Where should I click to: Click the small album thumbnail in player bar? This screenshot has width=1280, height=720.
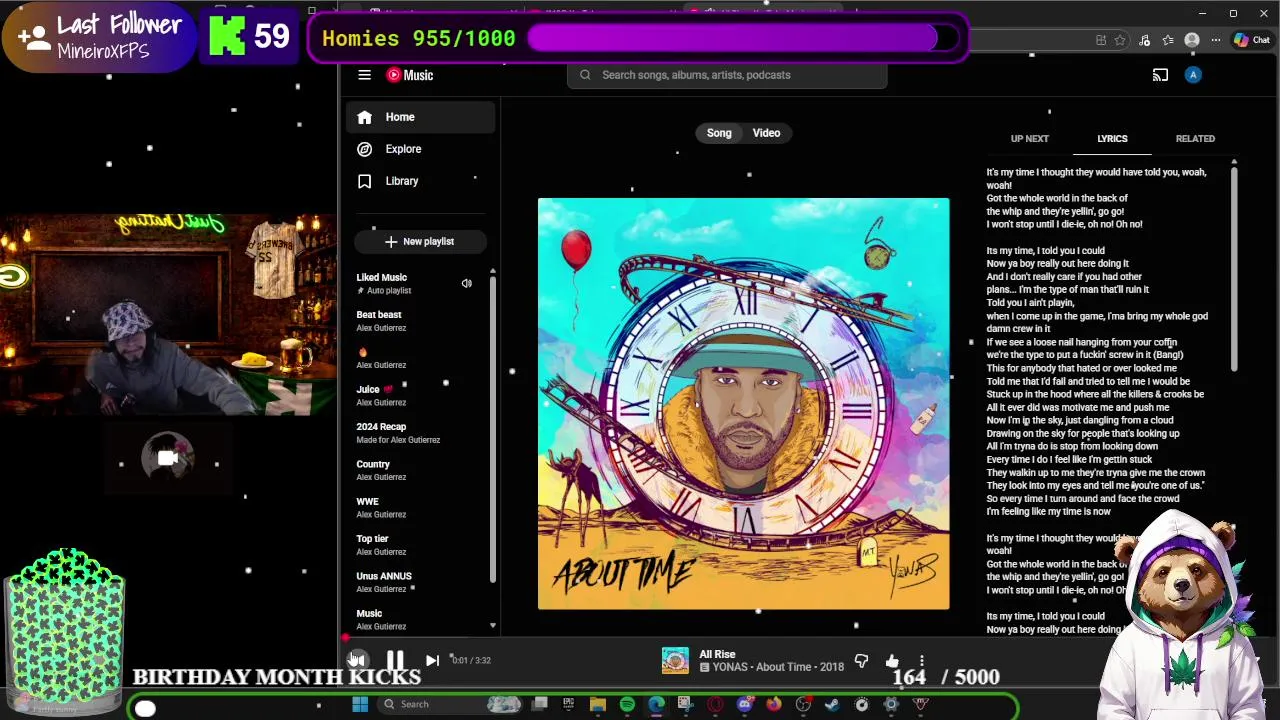point(675,661)
